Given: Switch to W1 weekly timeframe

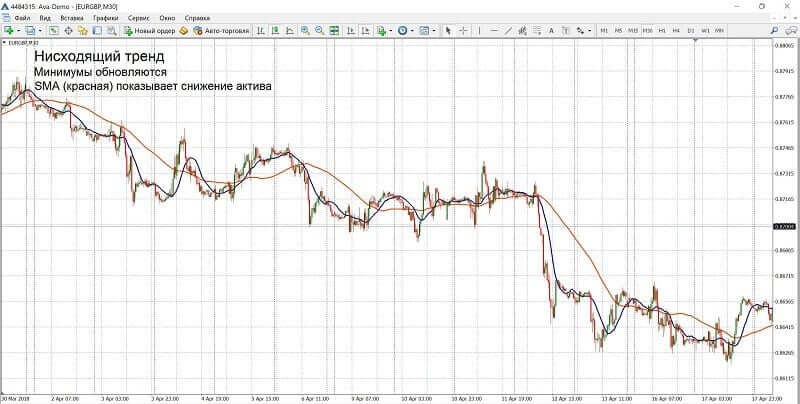Looking at the screenshot, I should (x=705, y=31).
